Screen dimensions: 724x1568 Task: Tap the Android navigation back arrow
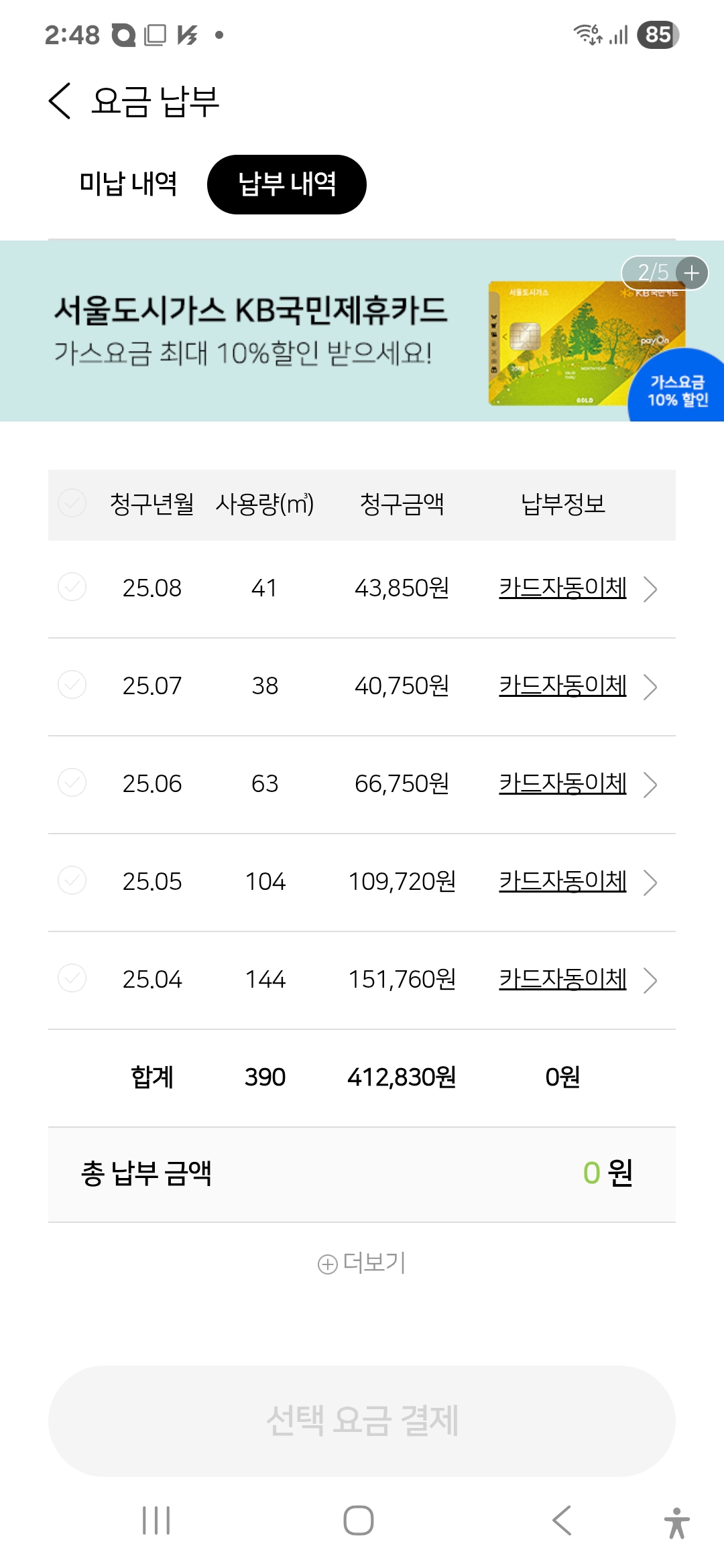(x=562, y=1520)
